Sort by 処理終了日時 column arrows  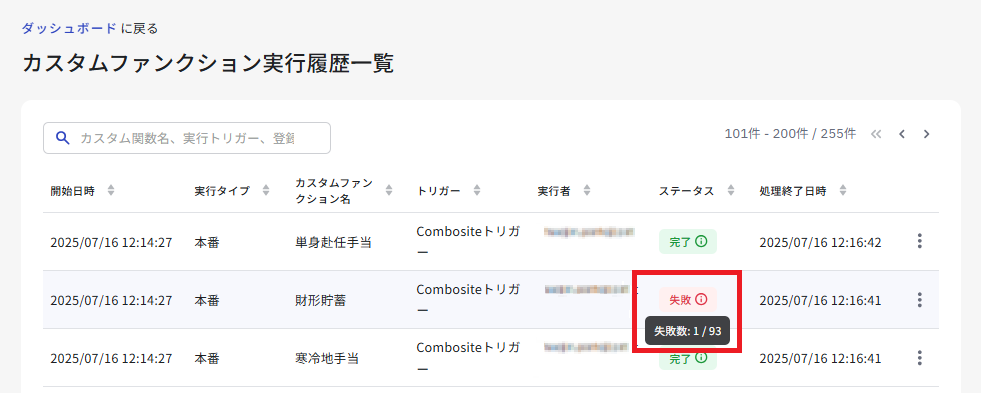pos(843,191)
